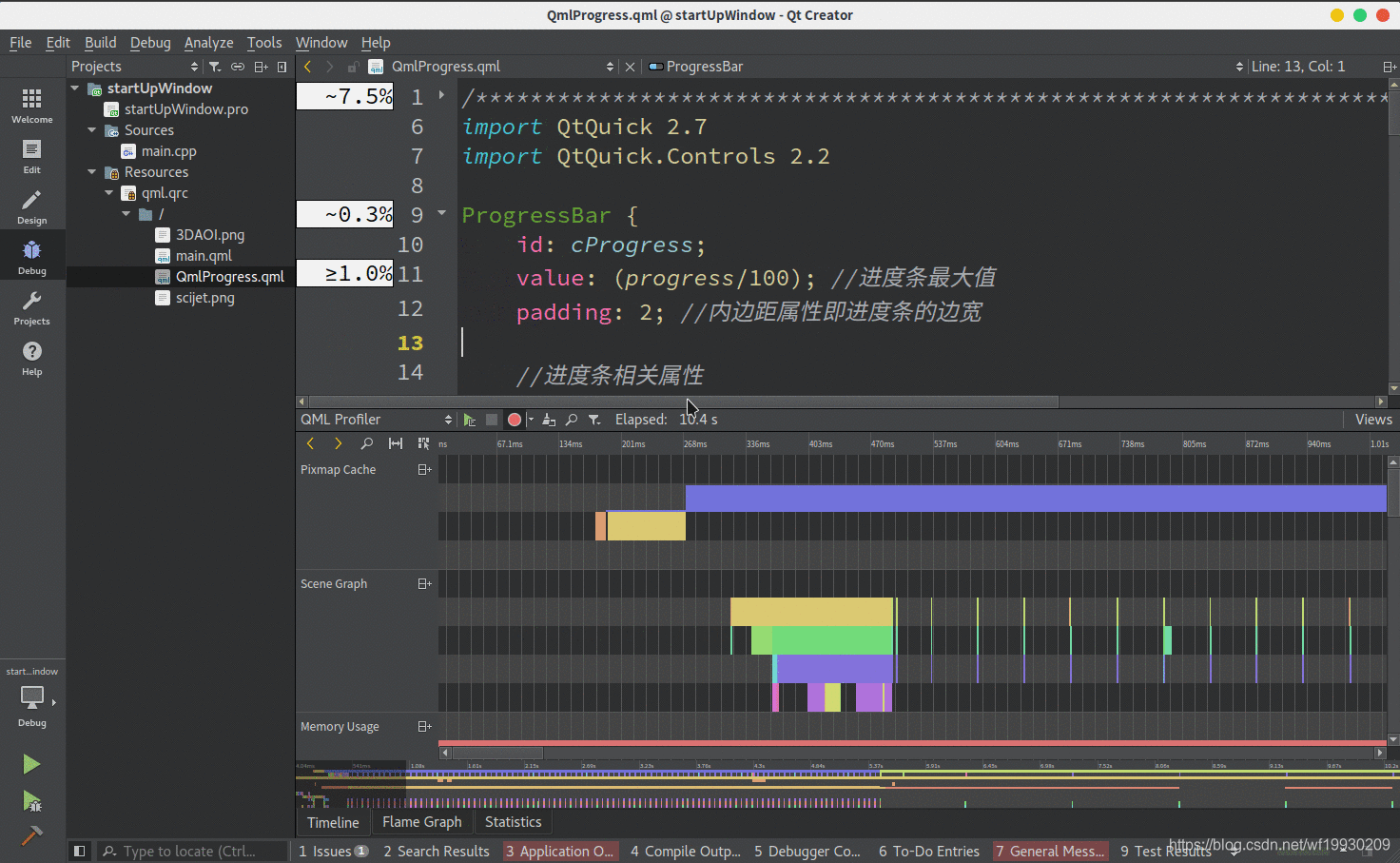Open the Analyze menu
Screen dimensions: 1400x863
click(208, 43)
